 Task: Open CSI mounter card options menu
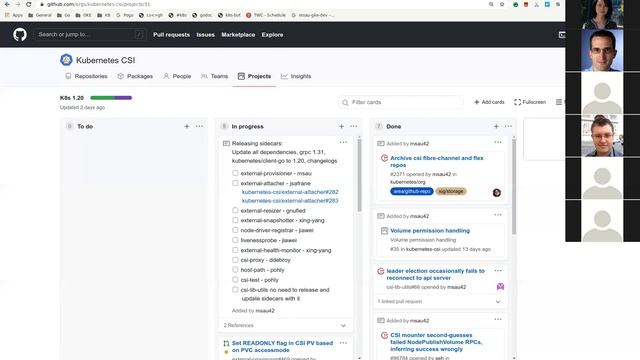[498, 320]
